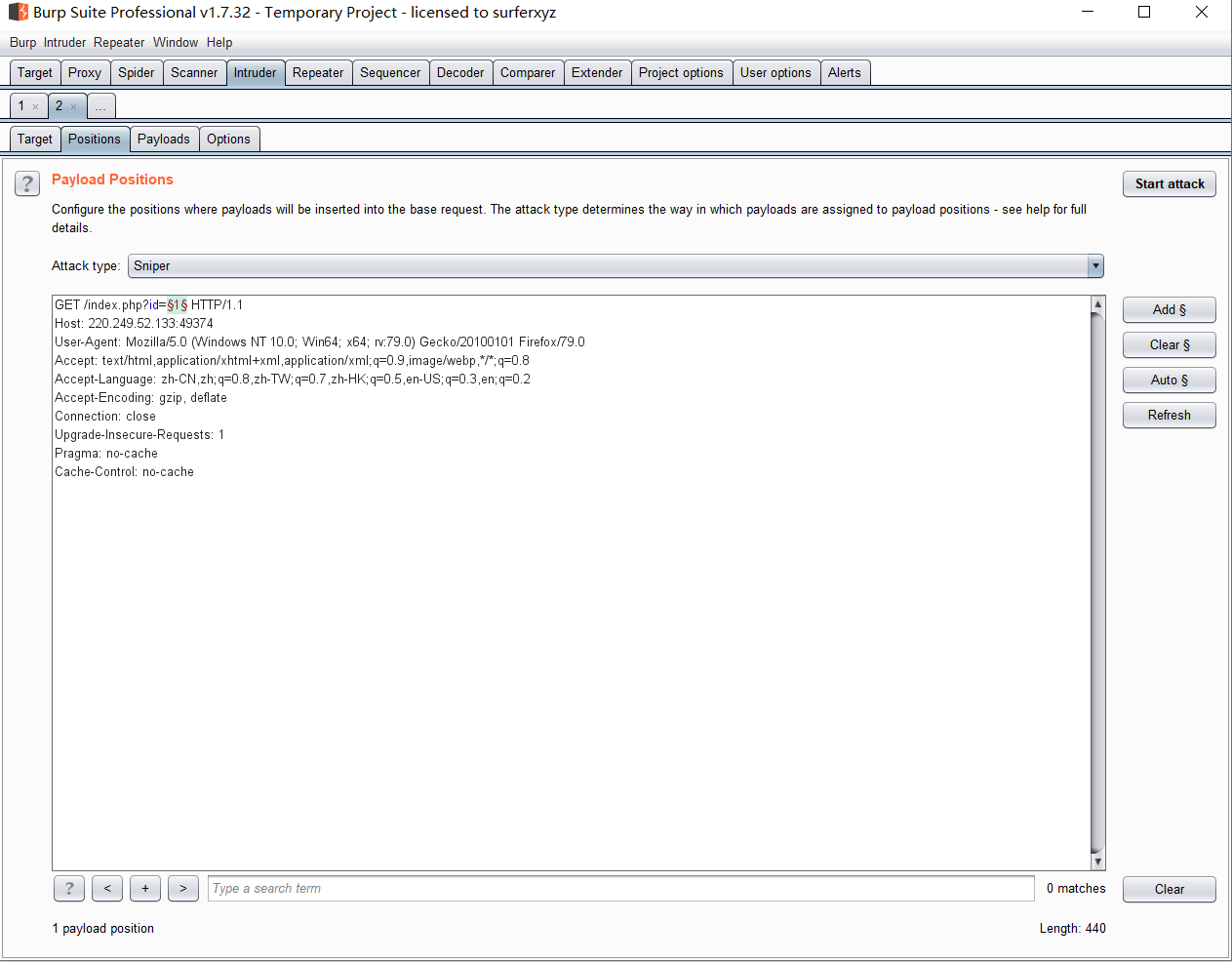Click the Burp Suite logo icon
Viewport: 1232px width, 962px height.
point(18,13)
